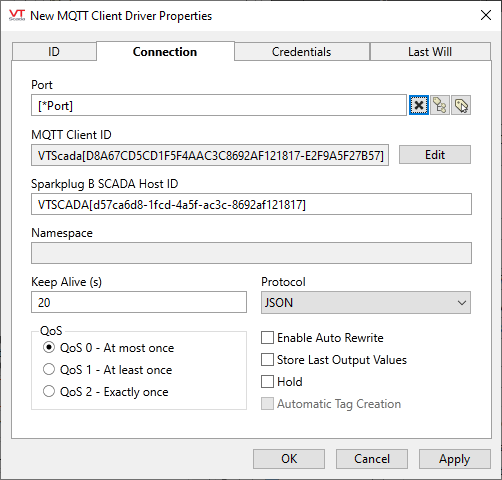
Task: Click the Sparkplug B SCADA Host ID field
Action: [x=251, y=204]
